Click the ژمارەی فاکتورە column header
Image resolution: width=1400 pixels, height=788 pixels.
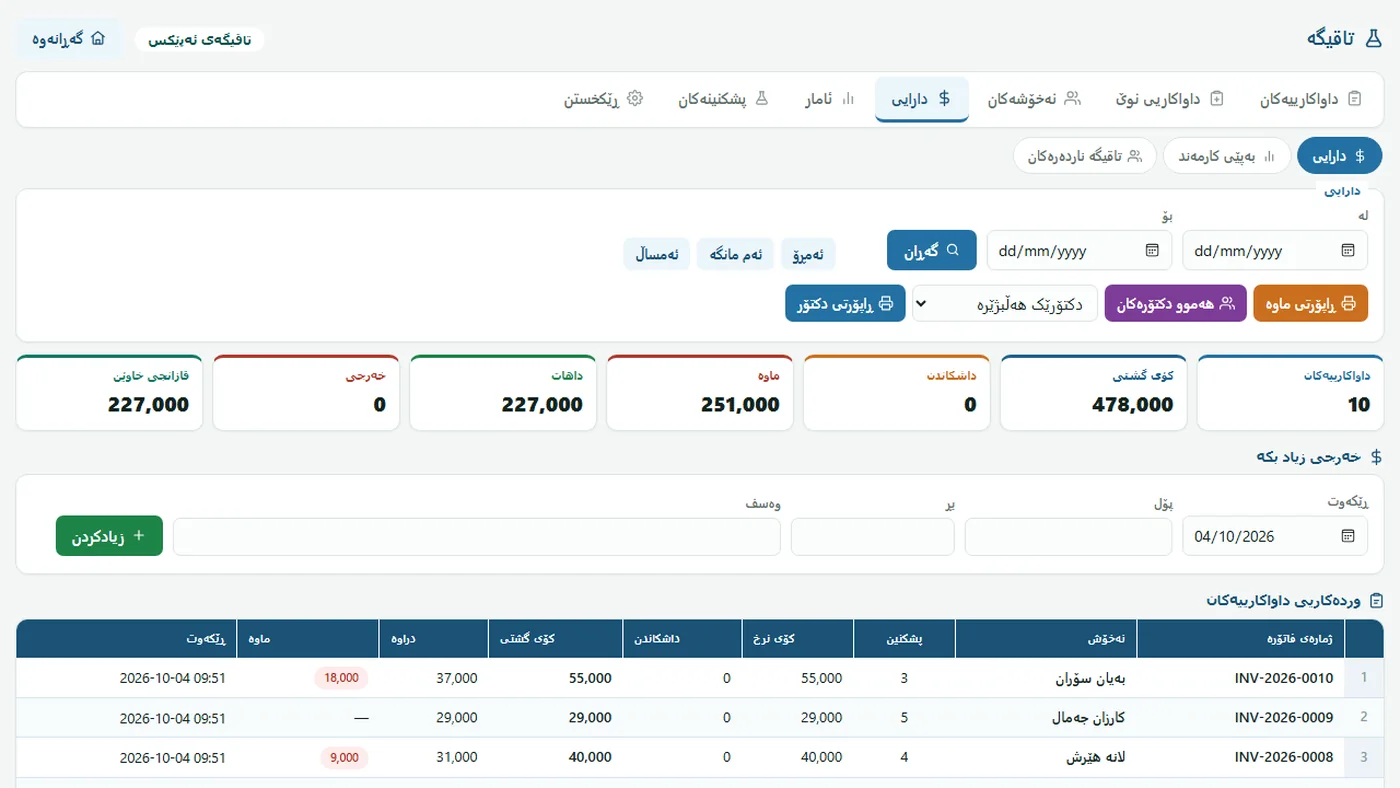tap(1240, 638)
